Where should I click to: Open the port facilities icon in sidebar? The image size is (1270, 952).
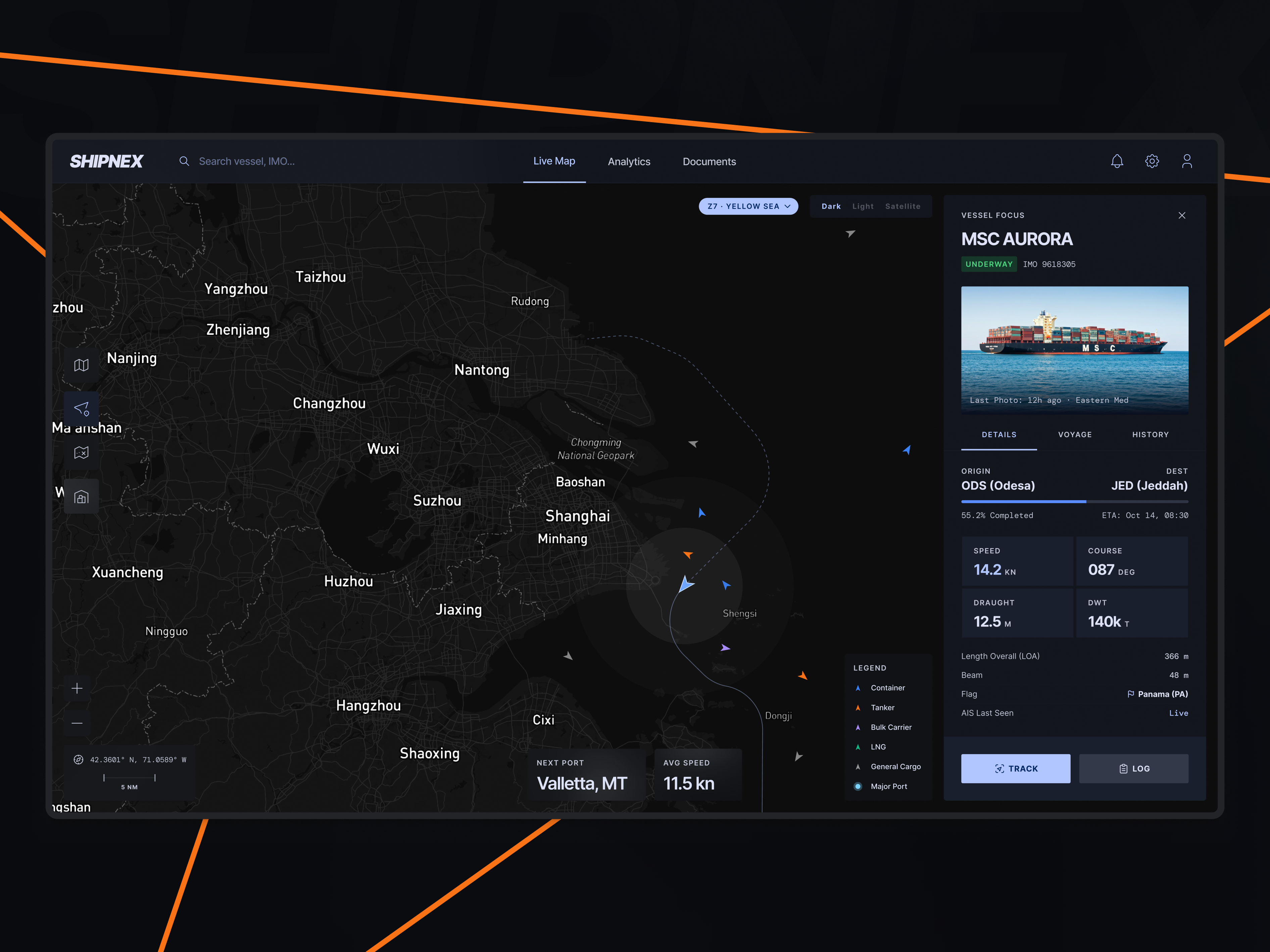point(81,496)
